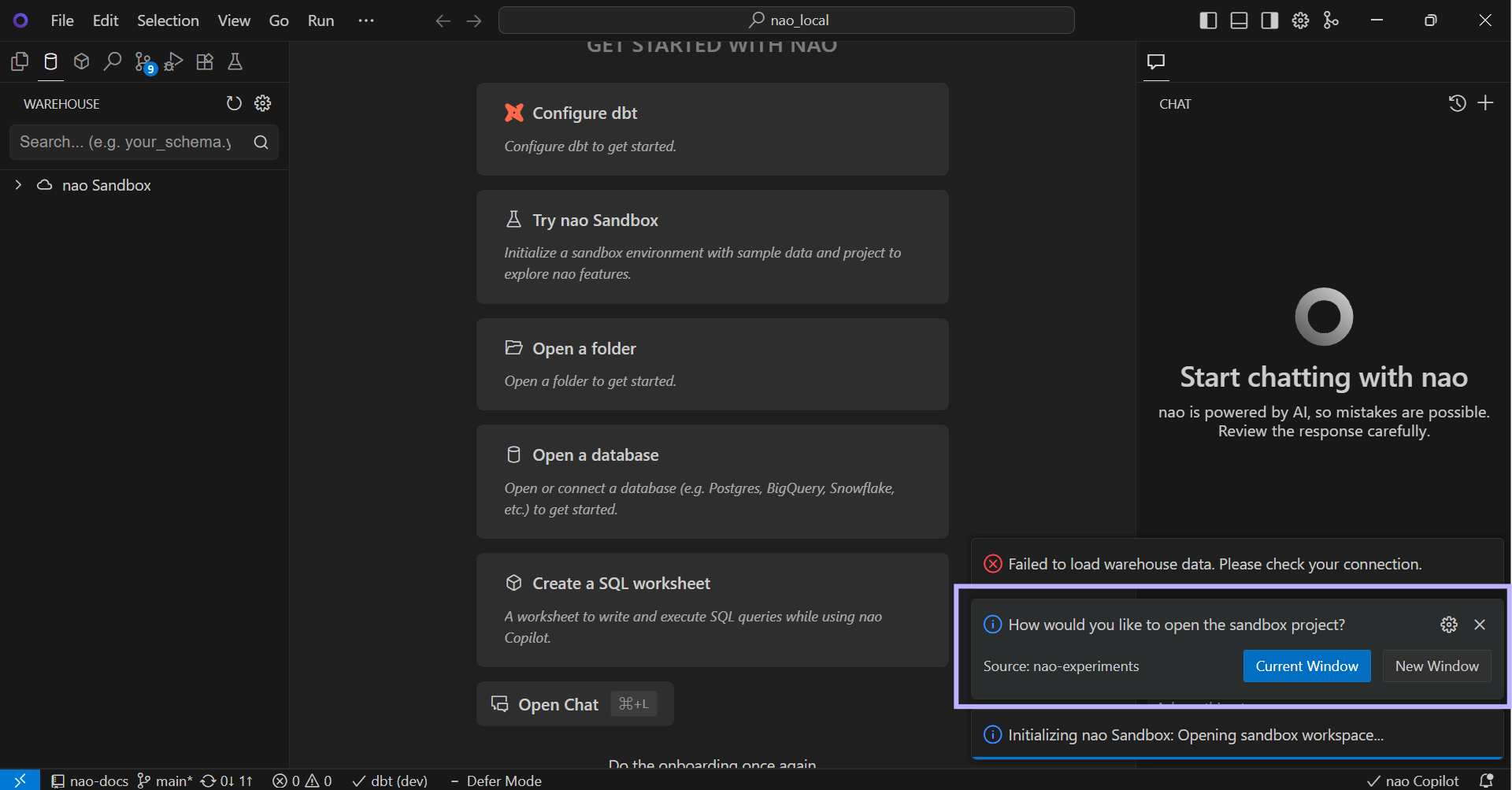The image size is (1512, 790).
Task: Open the Go menu
Action: 279,20
